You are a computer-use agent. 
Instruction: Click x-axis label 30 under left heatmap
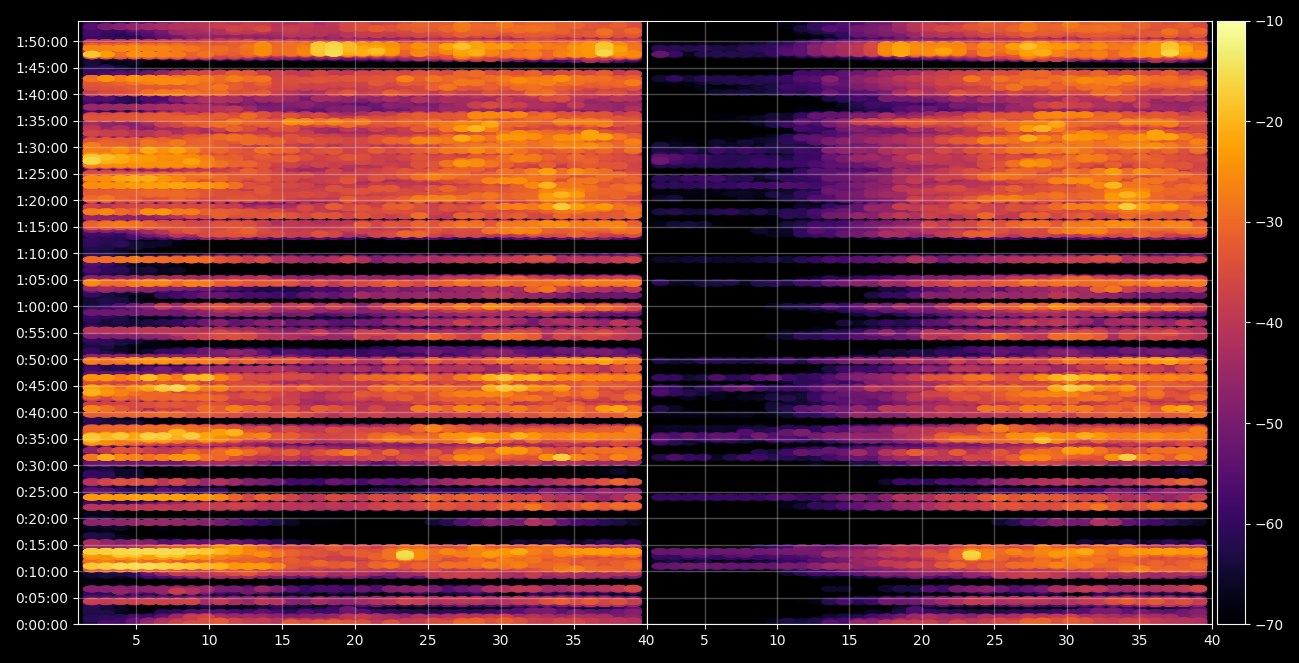click(x=501, y=641)
